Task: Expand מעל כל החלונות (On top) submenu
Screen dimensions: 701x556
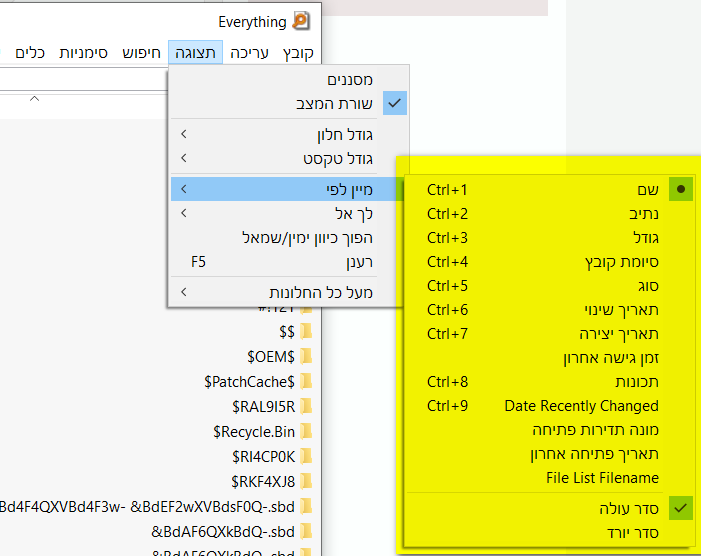Action: [x=289, y=292]
